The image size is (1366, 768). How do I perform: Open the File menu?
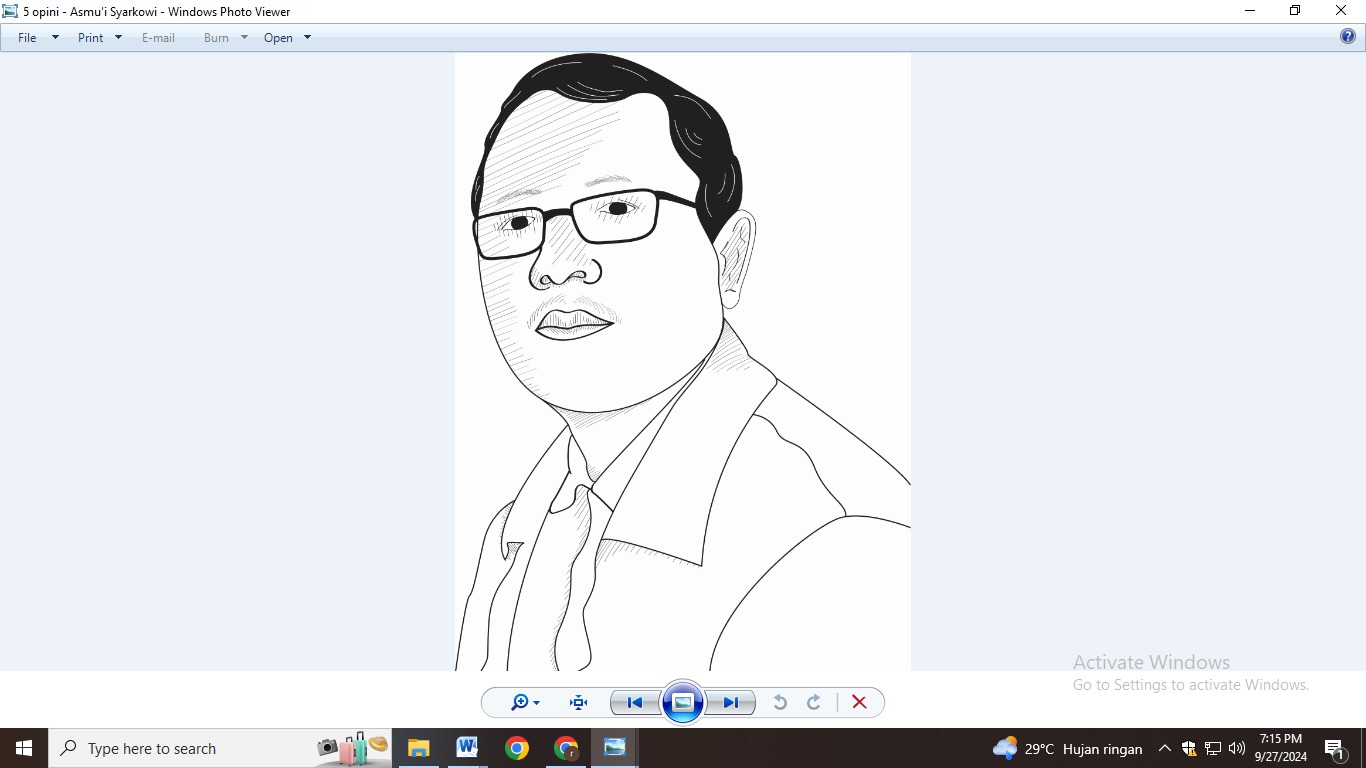(x=28, y=38)
